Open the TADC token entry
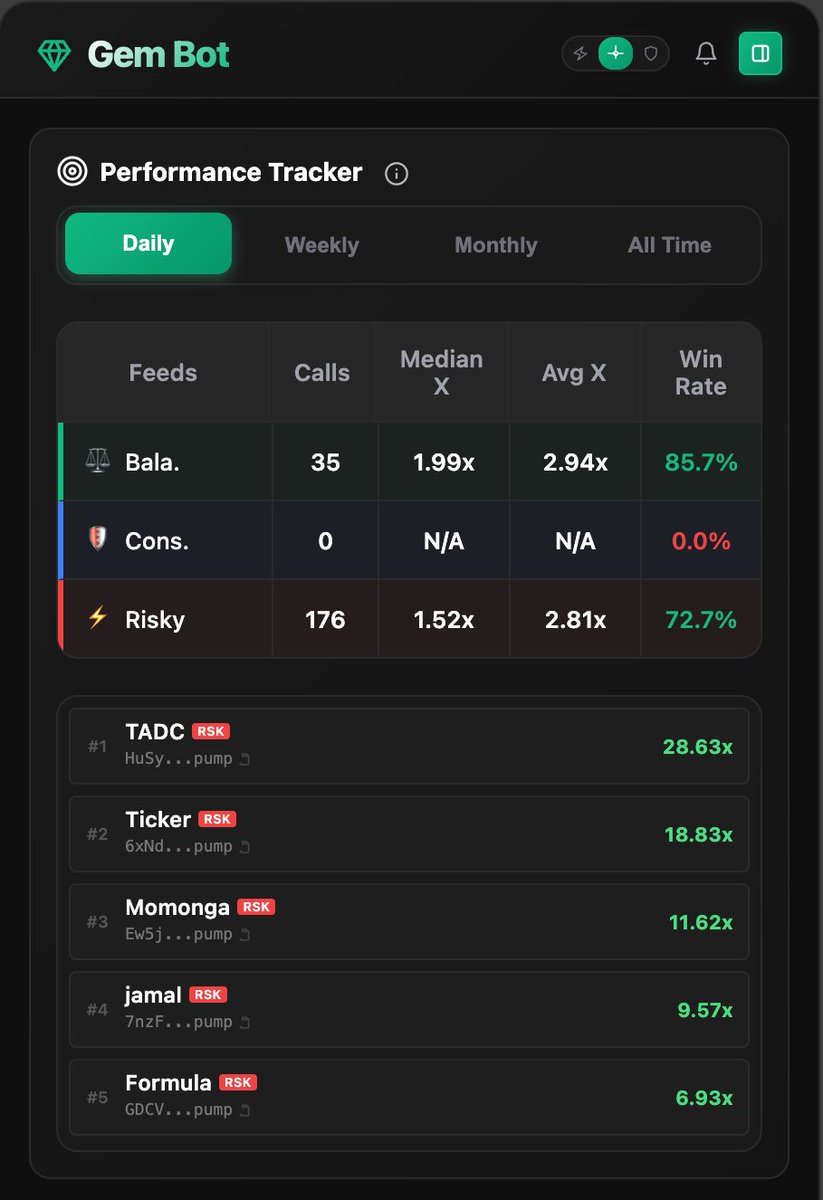 pos(409,746)
